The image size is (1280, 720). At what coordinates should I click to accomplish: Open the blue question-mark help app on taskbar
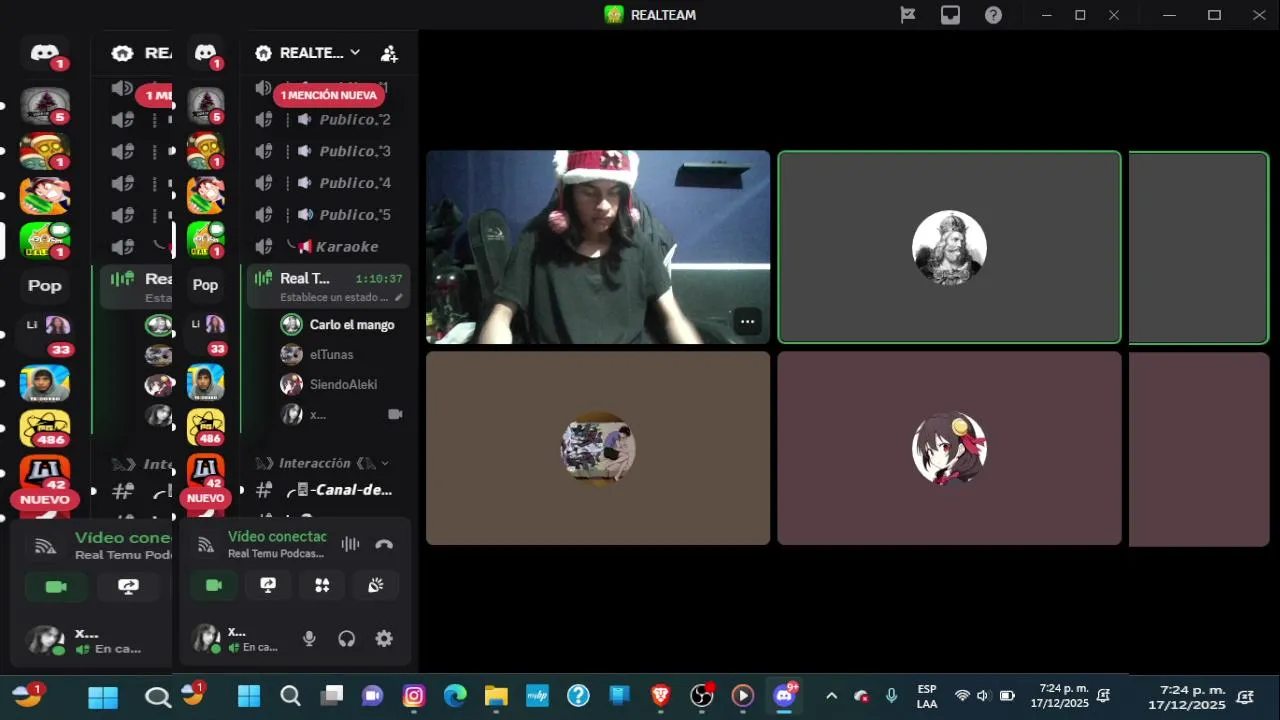(x=578, y=696)
